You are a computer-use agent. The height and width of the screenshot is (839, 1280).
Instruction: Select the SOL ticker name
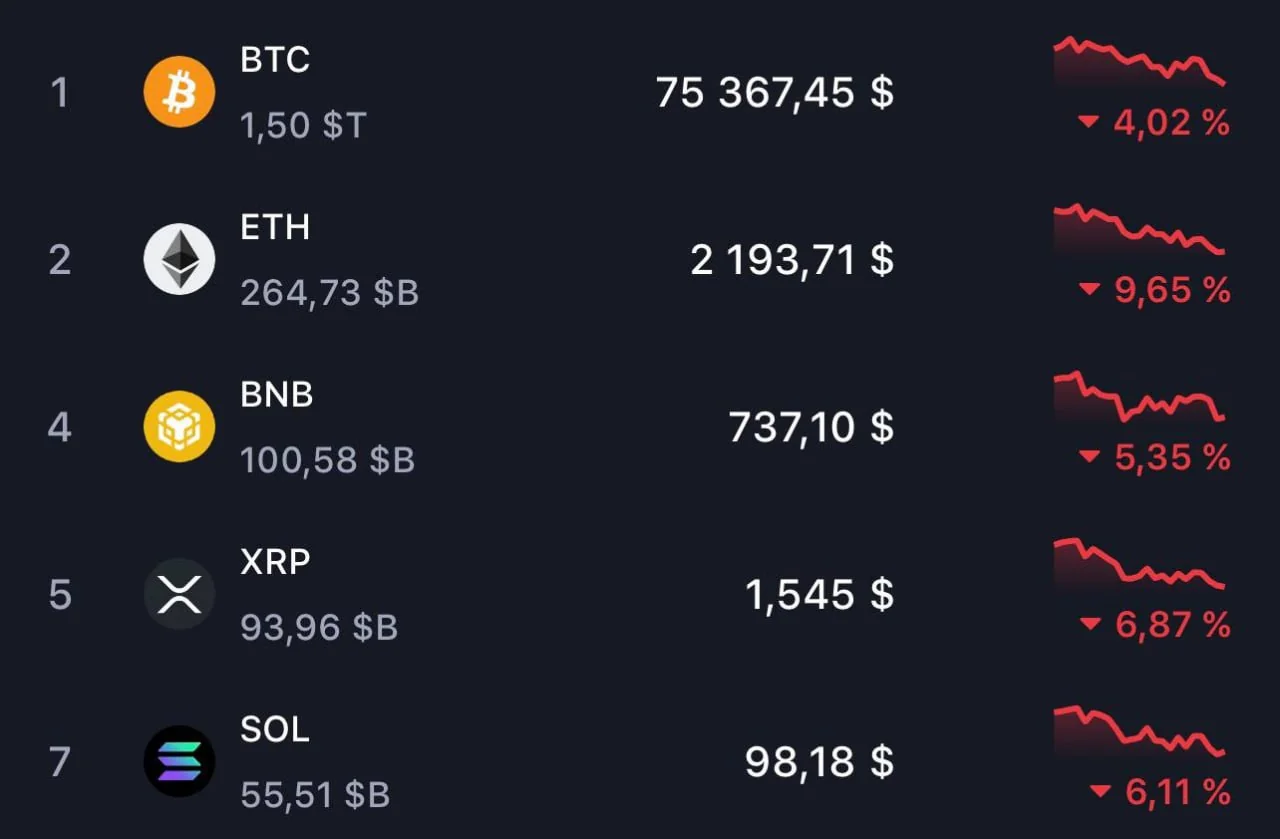(275, 729)
